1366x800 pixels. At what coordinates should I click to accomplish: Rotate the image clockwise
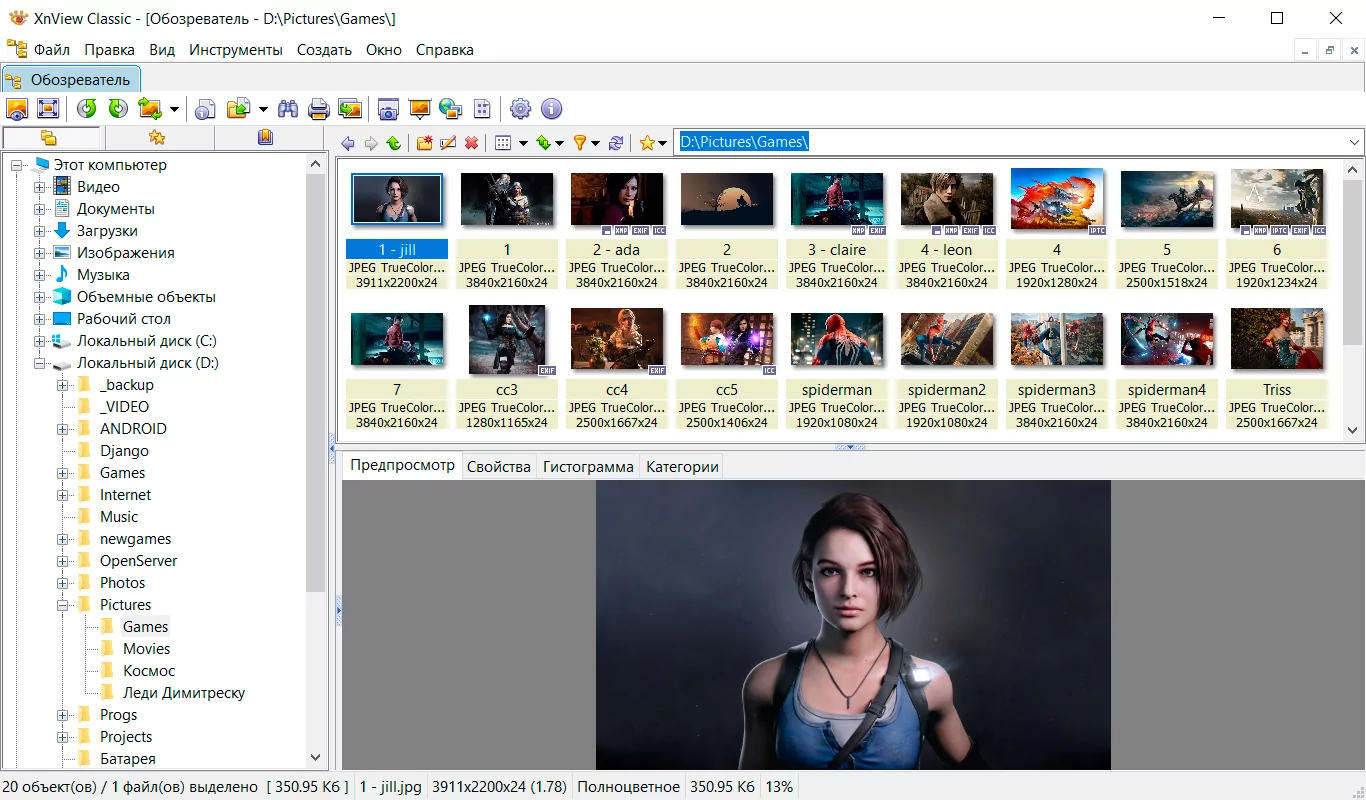pyautogui.click(x=118, y=109)
